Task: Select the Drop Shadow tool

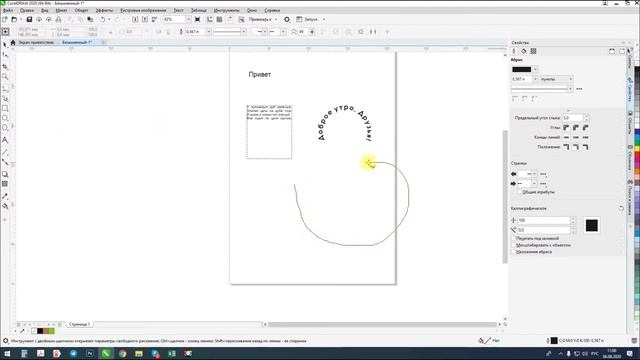Action: [x=5, y=174]
